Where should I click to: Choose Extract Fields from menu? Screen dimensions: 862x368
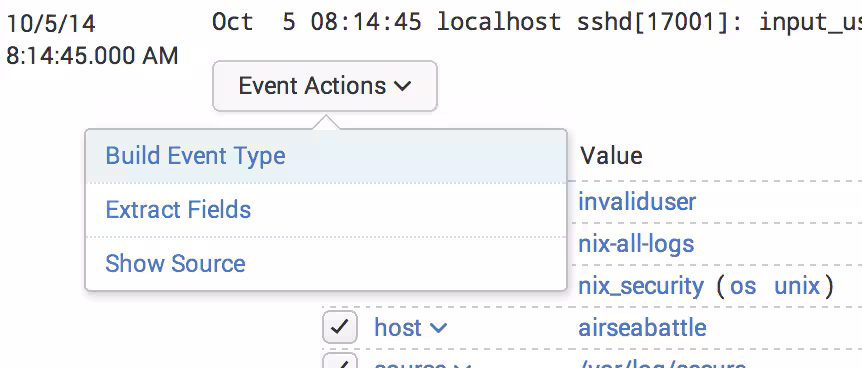tap(325, 210)
